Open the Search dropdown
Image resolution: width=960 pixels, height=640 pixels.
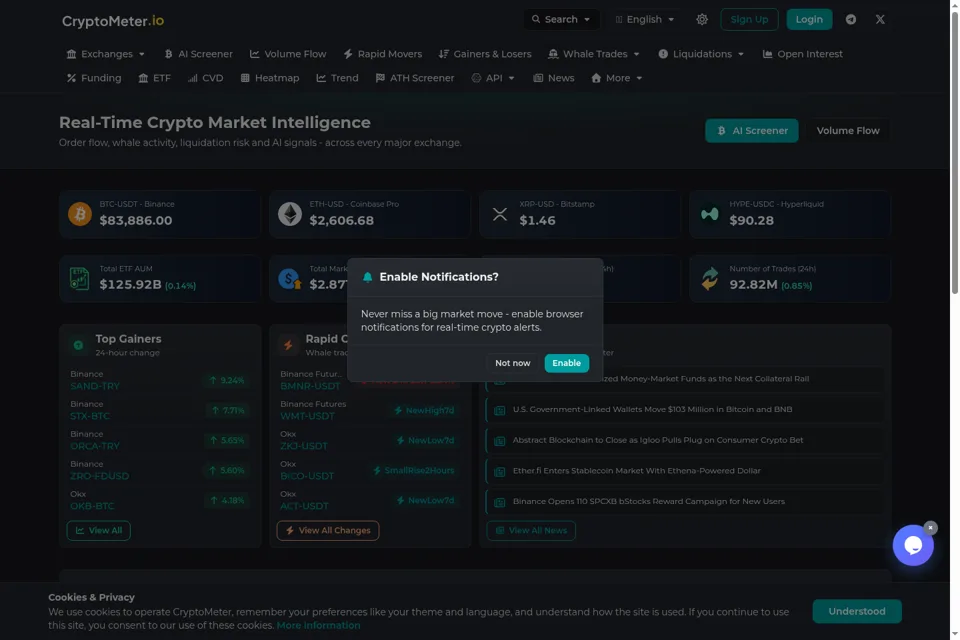[561, 19]
